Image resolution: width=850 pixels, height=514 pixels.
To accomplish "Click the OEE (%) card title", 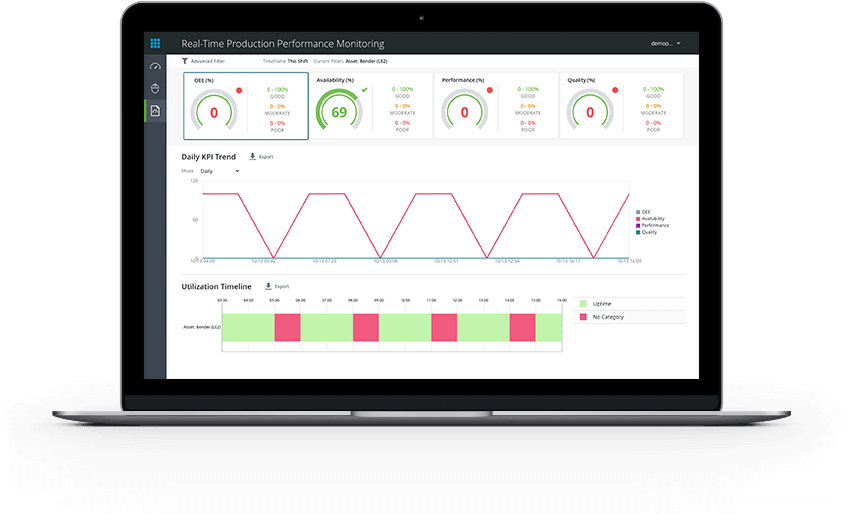I will tap(204, 80).
